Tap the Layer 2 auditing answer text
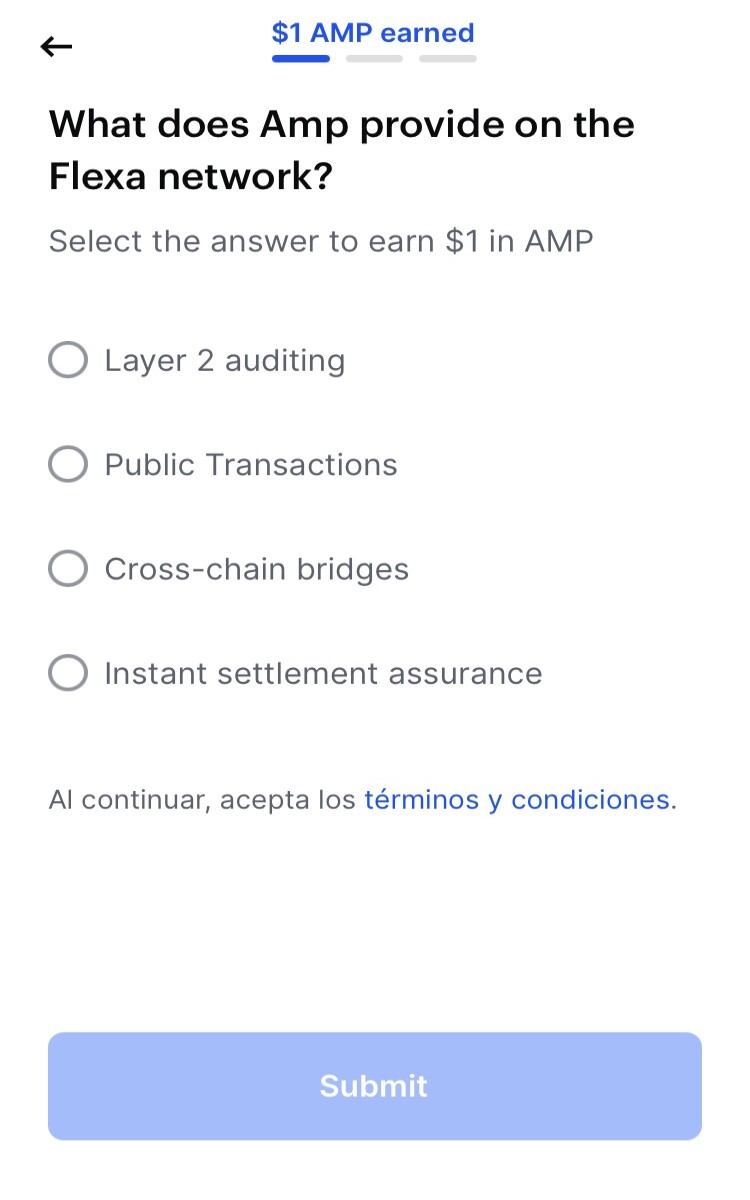Image resolution: width=750 pixels, height=1200 pixels. pos(225,361)
